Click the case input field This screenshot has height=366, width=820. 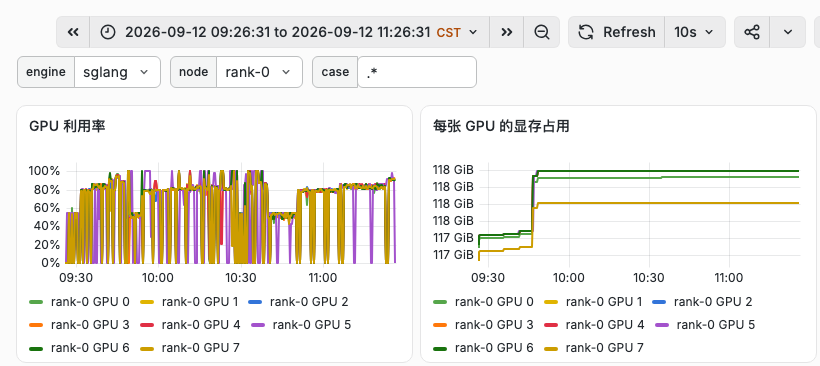[417, 72]
